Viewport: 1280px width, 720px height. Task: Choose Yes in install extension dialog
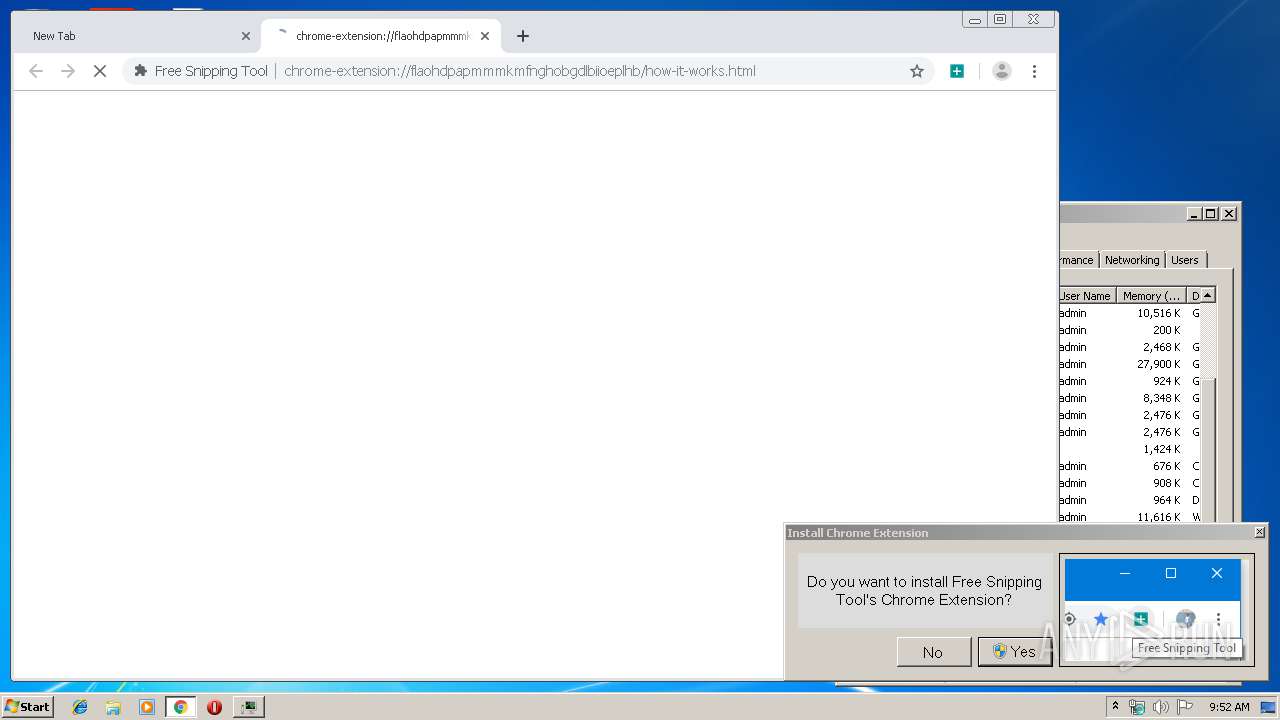pyautogui.click(x=1014, y=652)
